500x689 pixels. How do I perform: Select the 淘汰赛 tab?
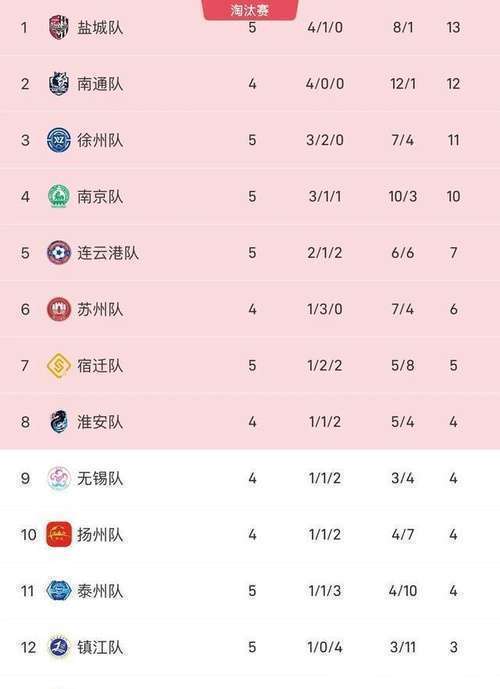pos(250,10)
